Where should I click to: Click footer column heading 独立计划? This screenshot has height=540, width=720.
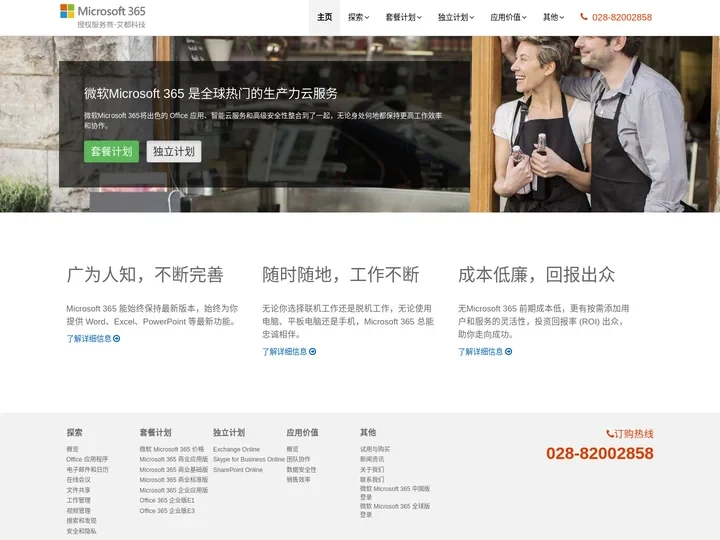[229, 432]
